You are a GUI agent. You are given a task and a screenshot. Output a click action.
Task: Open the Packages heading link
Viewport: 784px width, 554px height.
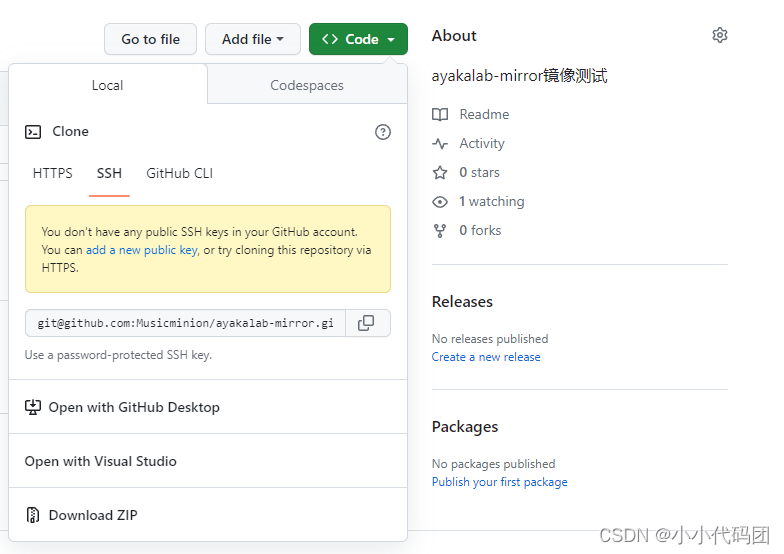pyautogui.click(x=465, y=427)
